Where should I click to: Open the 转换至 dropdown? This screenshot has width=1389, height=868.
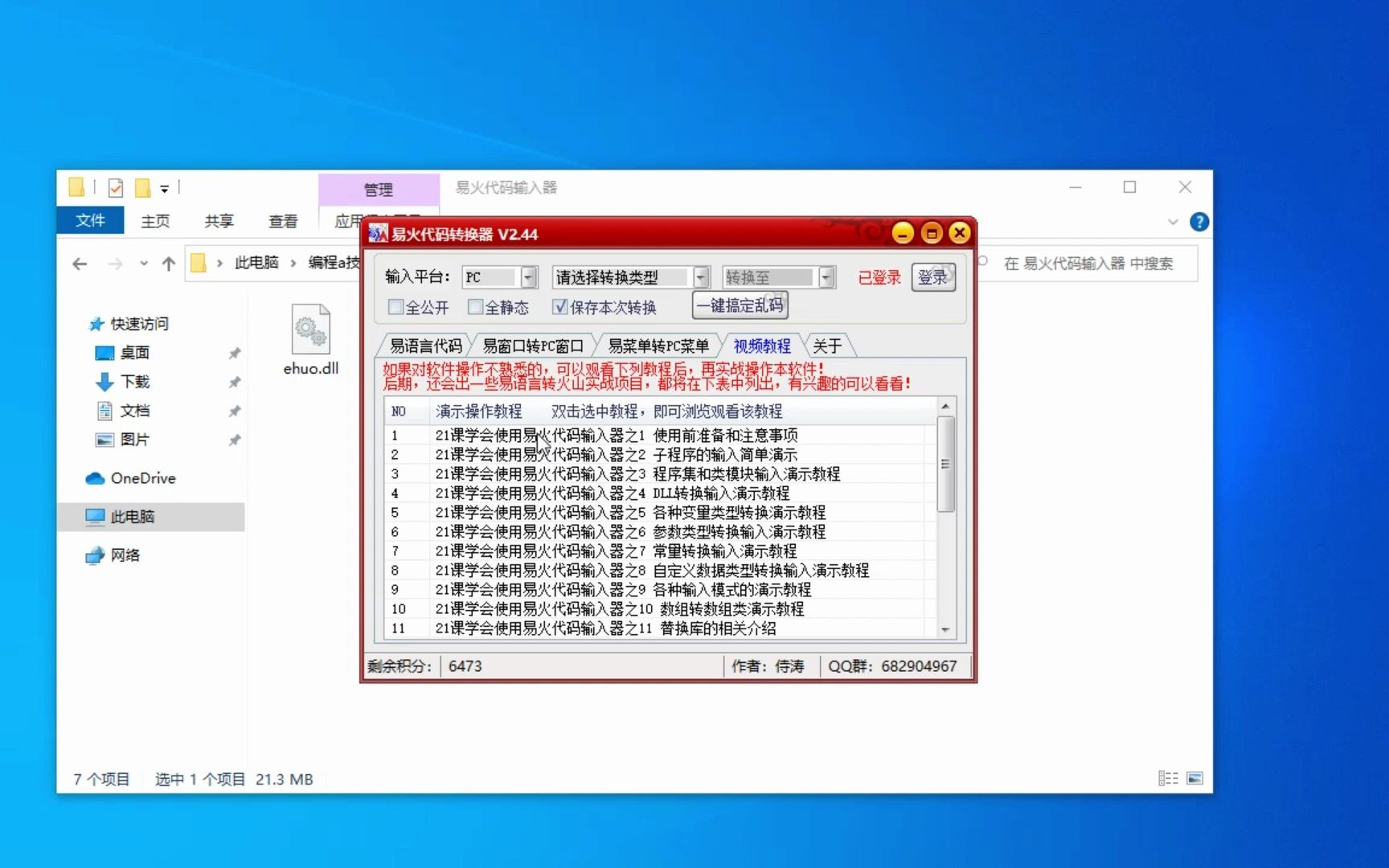pos(827,277)
